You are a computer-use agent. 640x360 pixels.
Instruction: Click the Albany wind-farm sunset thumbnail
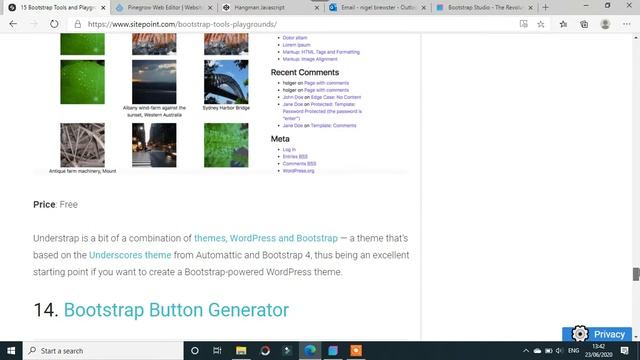154,82
